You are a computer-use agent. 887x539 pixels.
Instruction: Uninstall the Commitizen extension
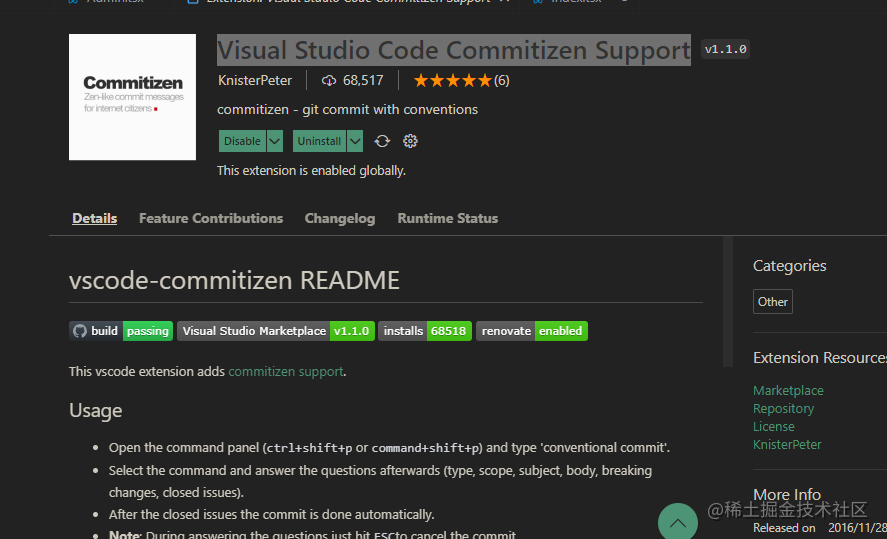pos(319,141)
